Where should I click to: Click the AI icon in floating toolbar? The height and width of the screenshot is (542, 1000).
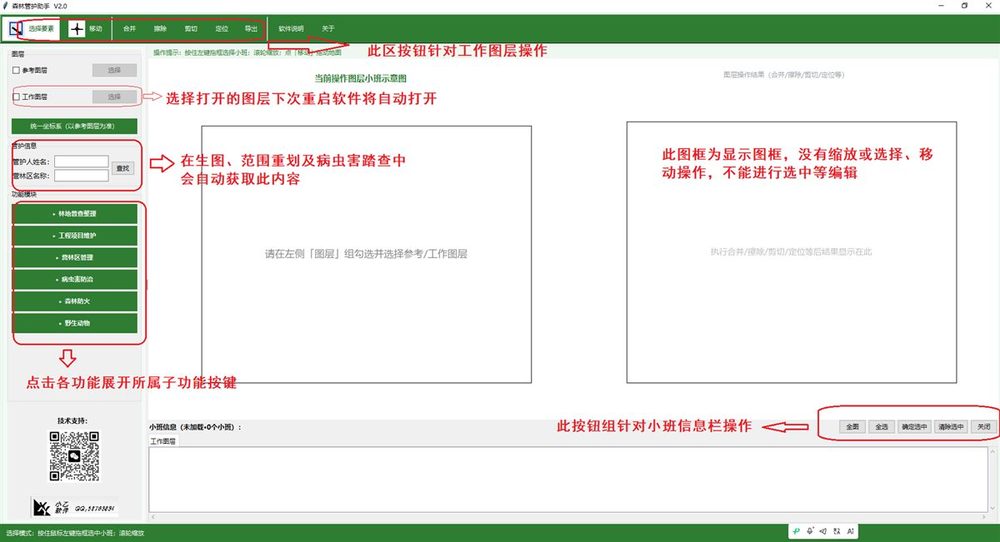(x=850, y=531)
